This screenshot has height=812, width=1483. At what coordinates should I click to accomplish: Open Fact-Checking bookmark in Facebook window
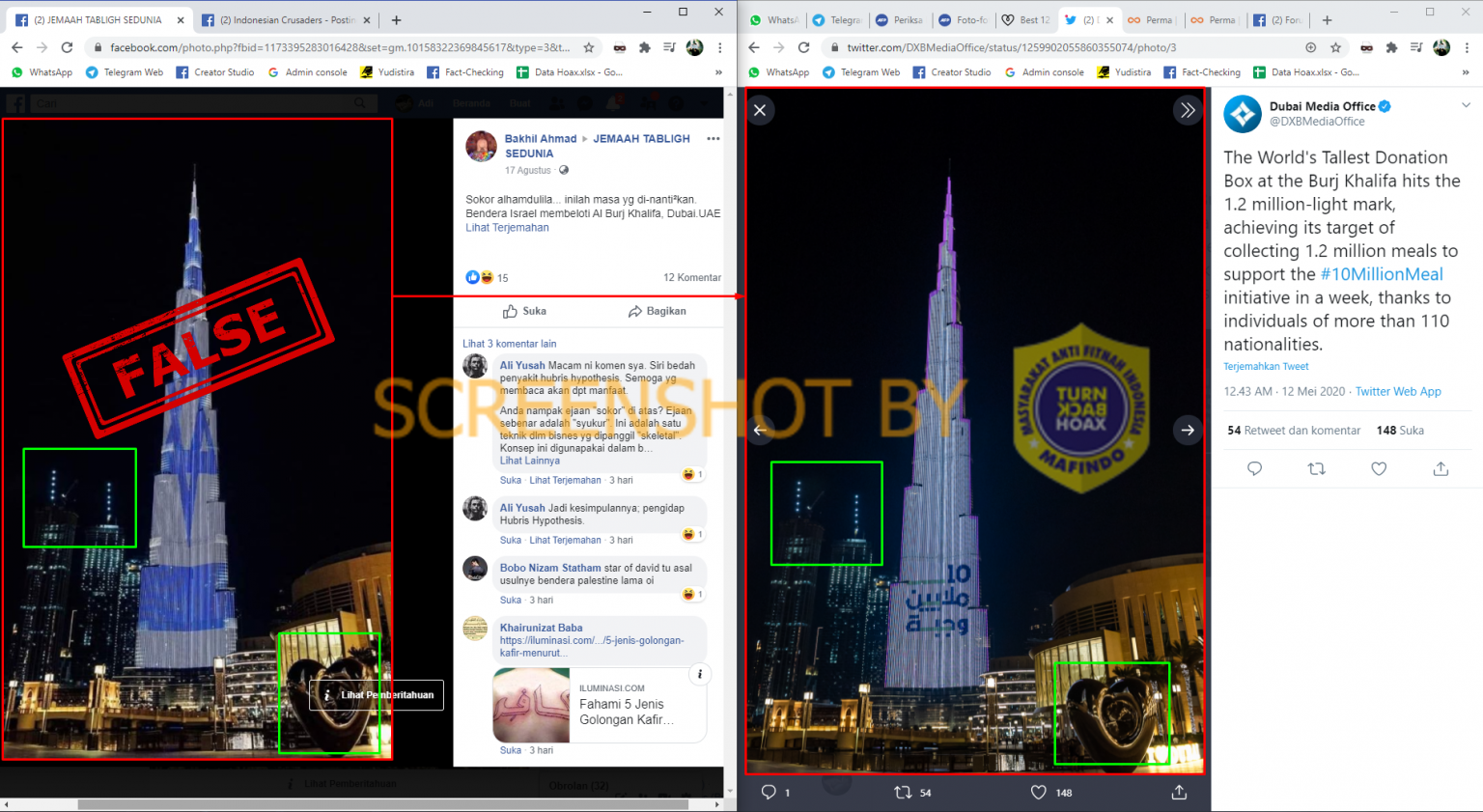(465, 72)
